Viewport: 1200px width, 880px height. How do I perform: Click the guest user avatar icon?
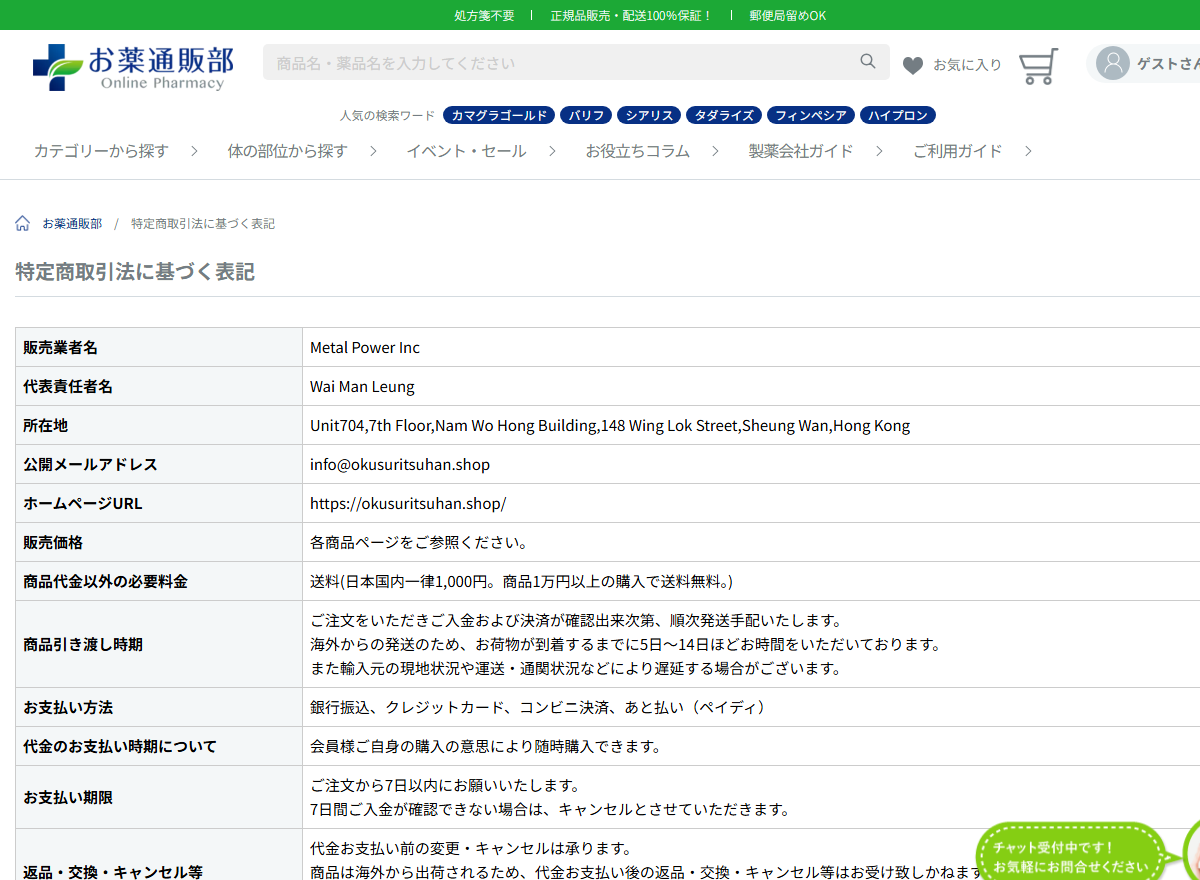click(1113, 63)
